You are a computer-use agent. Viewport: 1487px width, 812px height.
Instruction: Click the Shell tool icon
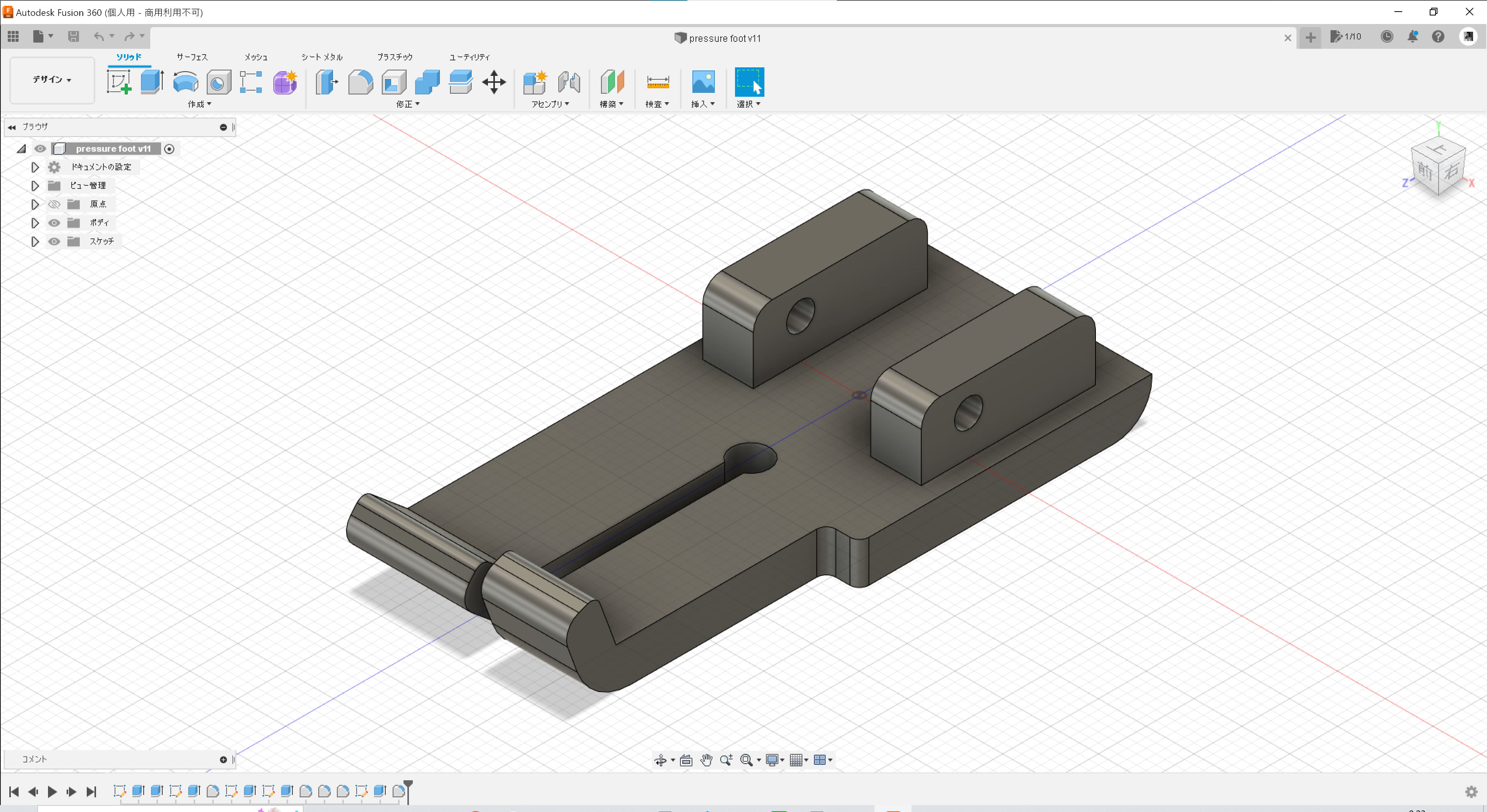[x=394, y=82]
